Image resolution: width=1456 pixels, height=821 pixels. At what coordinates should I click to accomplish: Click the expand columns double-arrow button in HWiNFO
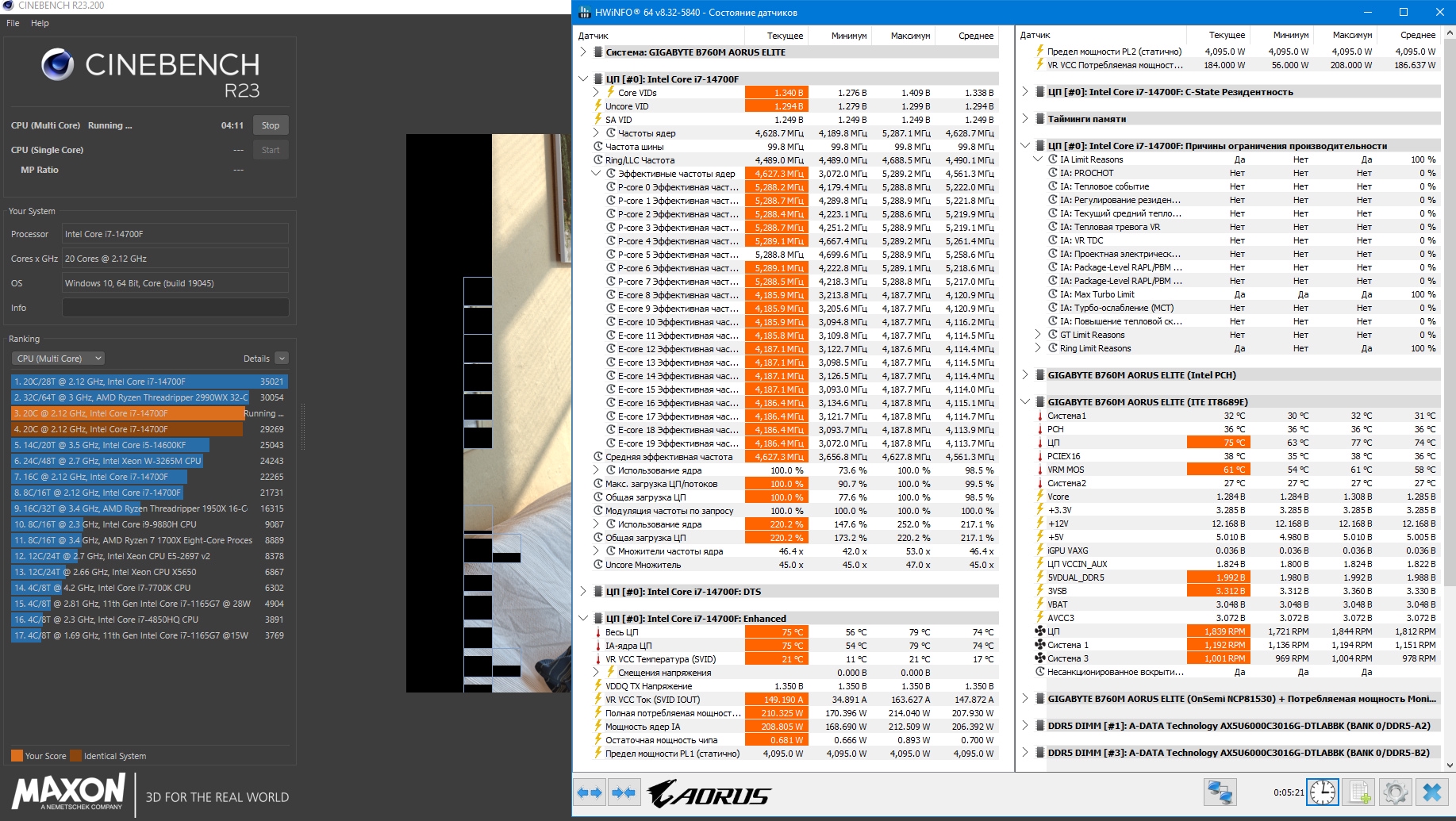click(590, 792)
